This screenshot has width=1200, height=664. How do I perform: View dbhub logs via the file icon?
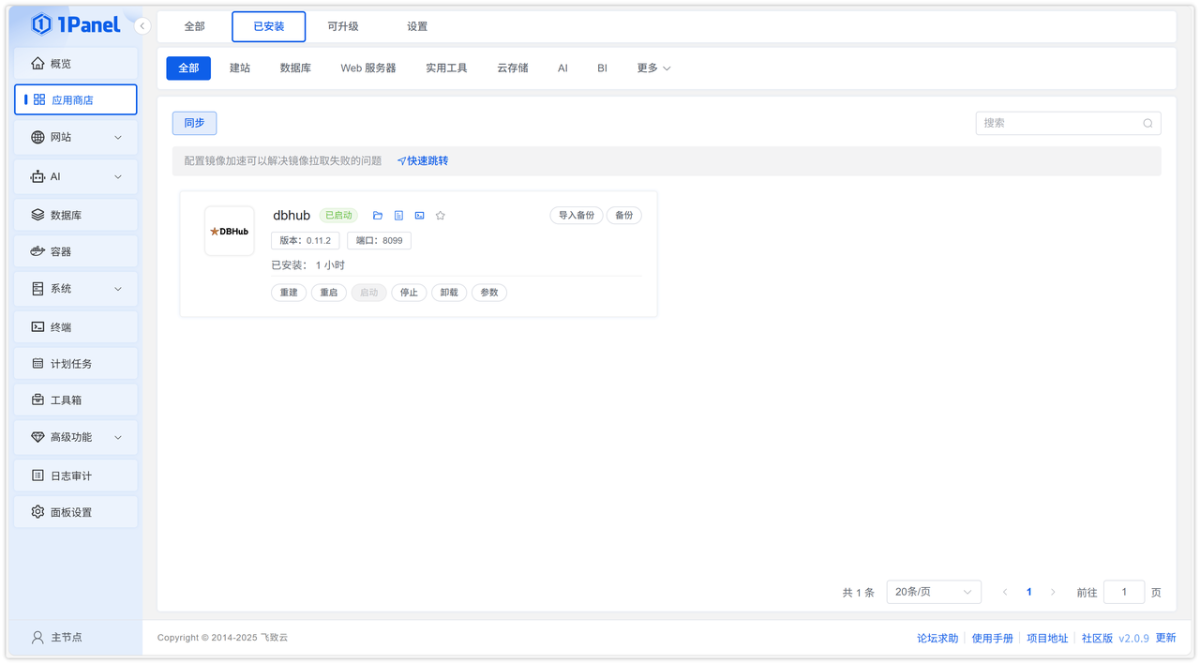pyautogui.click(x=399, y=215)
